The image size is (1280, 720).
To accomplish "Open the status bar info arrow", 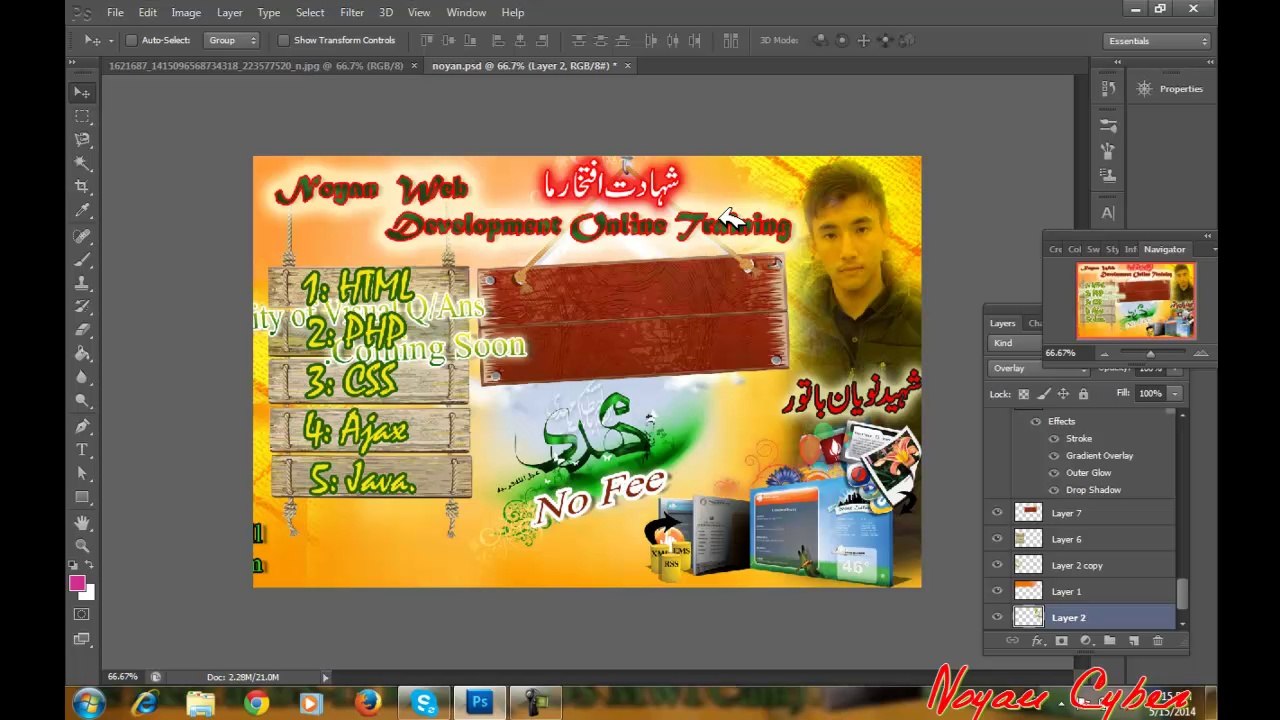I will (x=325, y=677).
